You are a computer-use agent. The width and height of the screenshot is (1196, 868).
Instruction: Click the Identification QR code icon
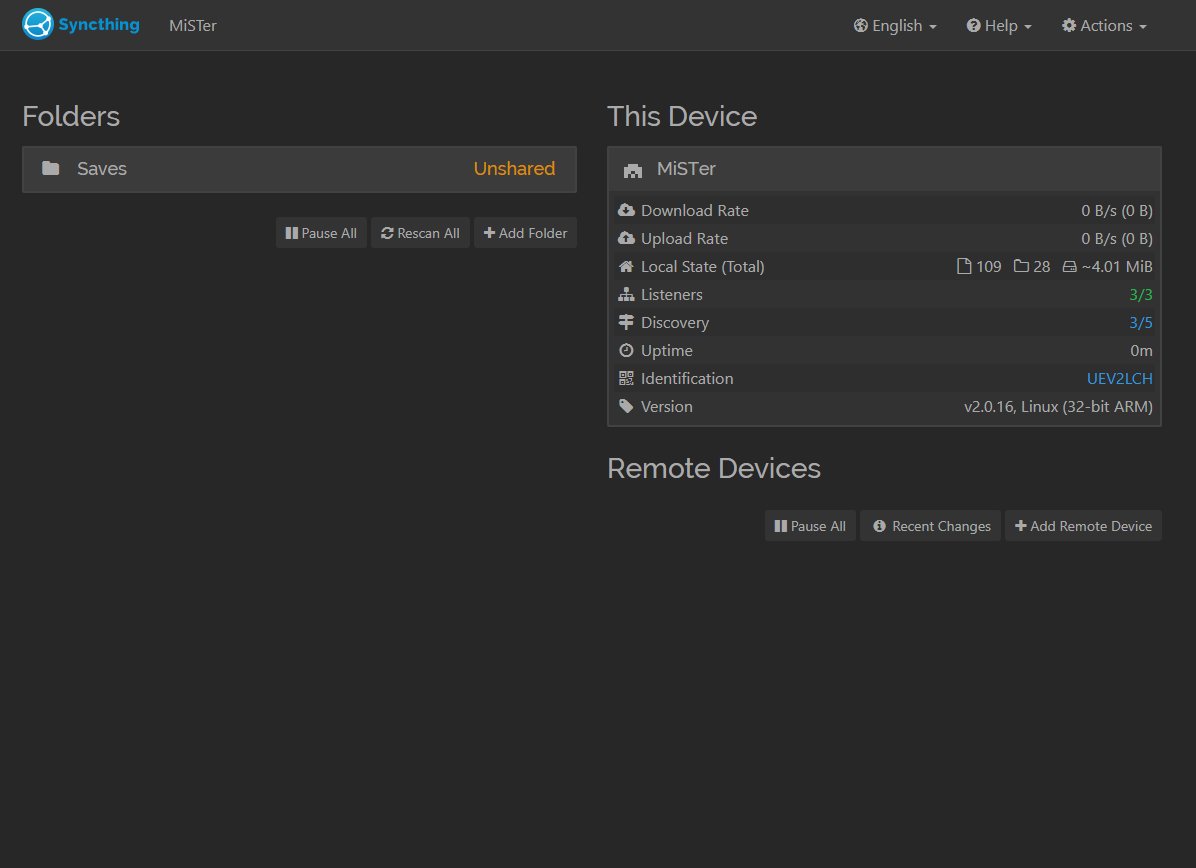[x=626, y=378]
